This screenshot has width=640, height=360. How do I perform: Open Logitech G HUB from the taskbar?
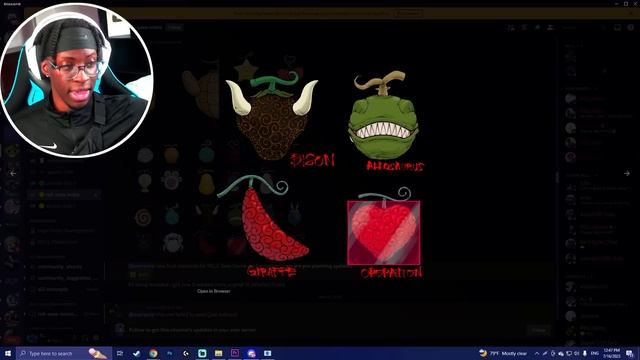pos(186,353)
